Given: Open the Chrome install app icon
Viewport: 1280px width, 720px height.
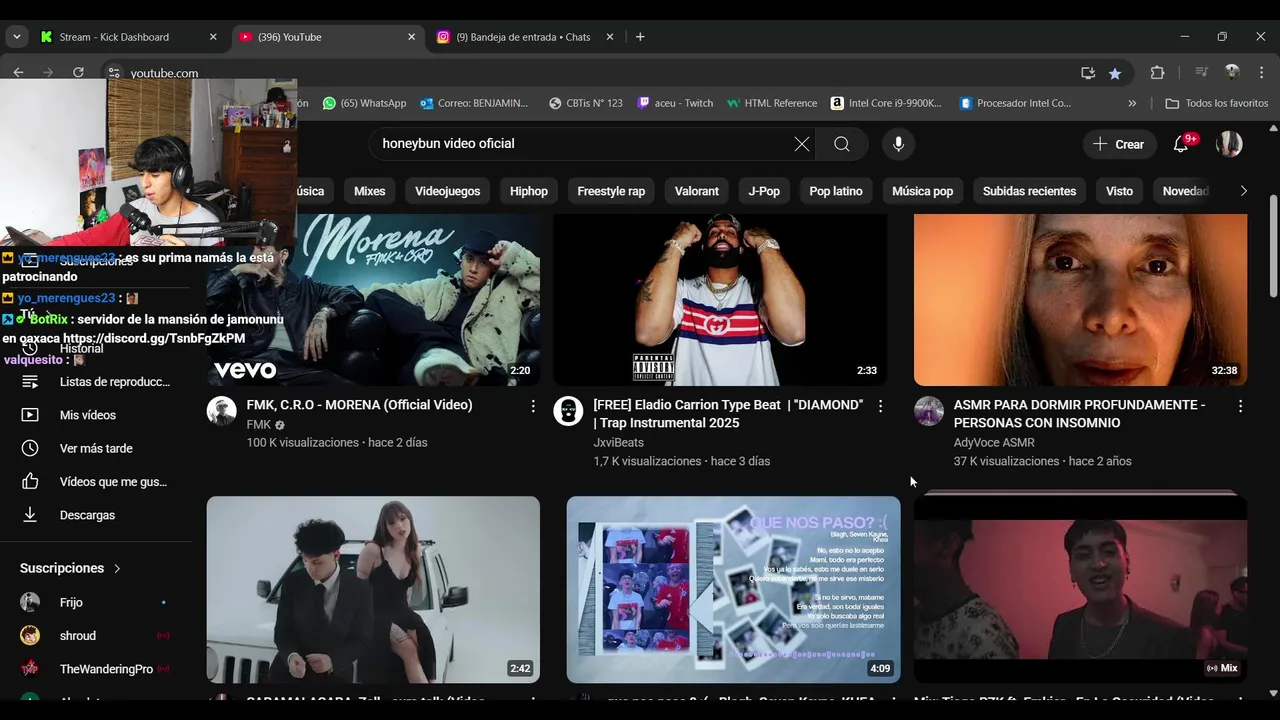Looking at the screenshot, I should (x=1088, y=73).
